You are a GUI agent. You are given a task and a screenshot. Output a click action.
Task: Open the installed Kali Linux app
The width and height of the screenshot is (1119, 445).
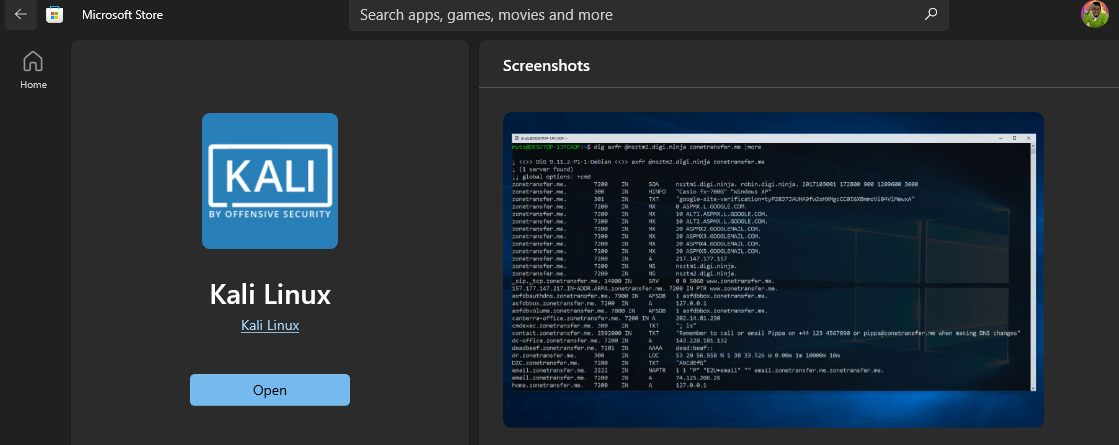(x=270, y=390)
